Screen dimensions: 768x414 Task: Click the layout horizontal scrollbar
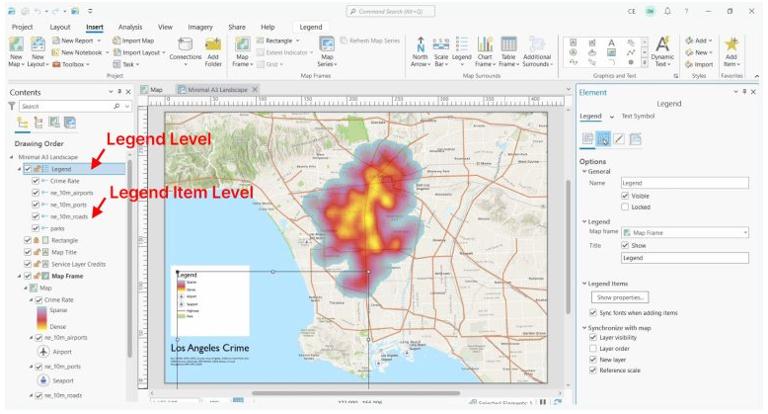[x=356, y=393]
